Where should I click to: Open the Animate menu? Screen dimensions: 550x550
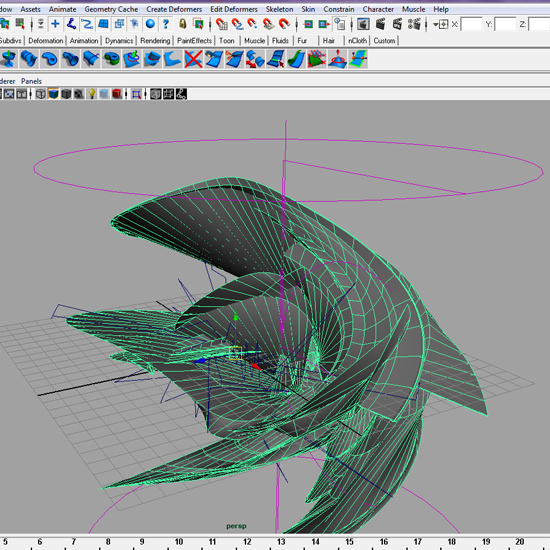62,9
